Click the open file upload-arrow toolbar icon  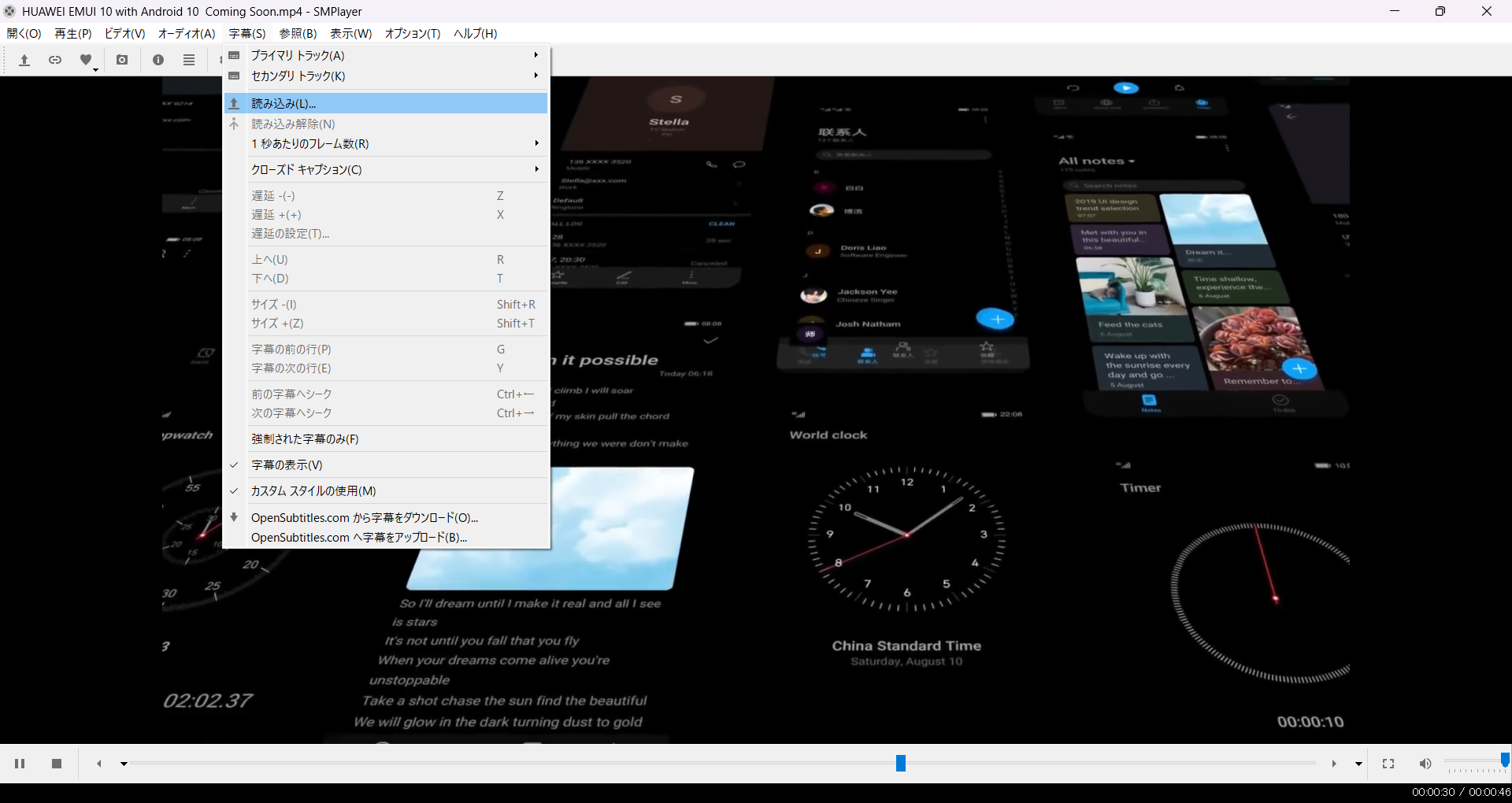[x=24, y=60]
